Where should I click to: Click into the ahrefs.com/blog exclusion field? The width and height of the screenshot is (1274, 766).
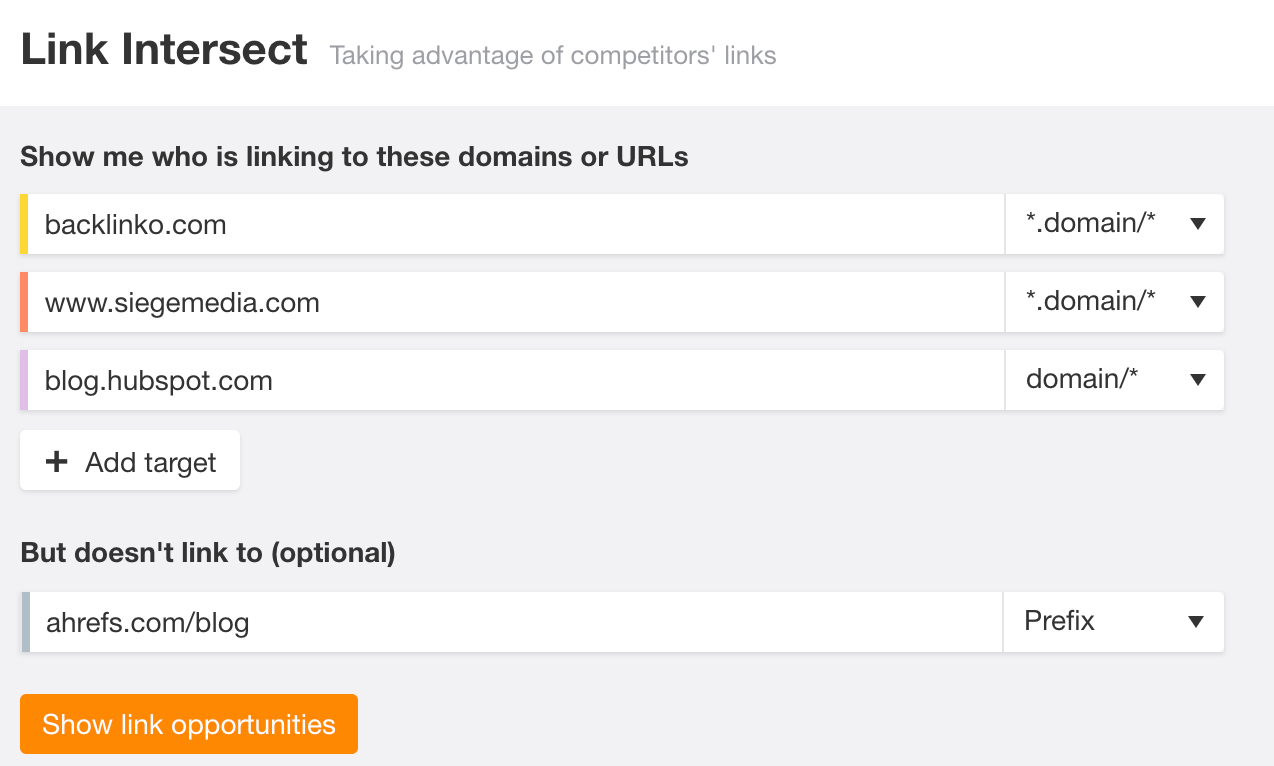(516, 622)
